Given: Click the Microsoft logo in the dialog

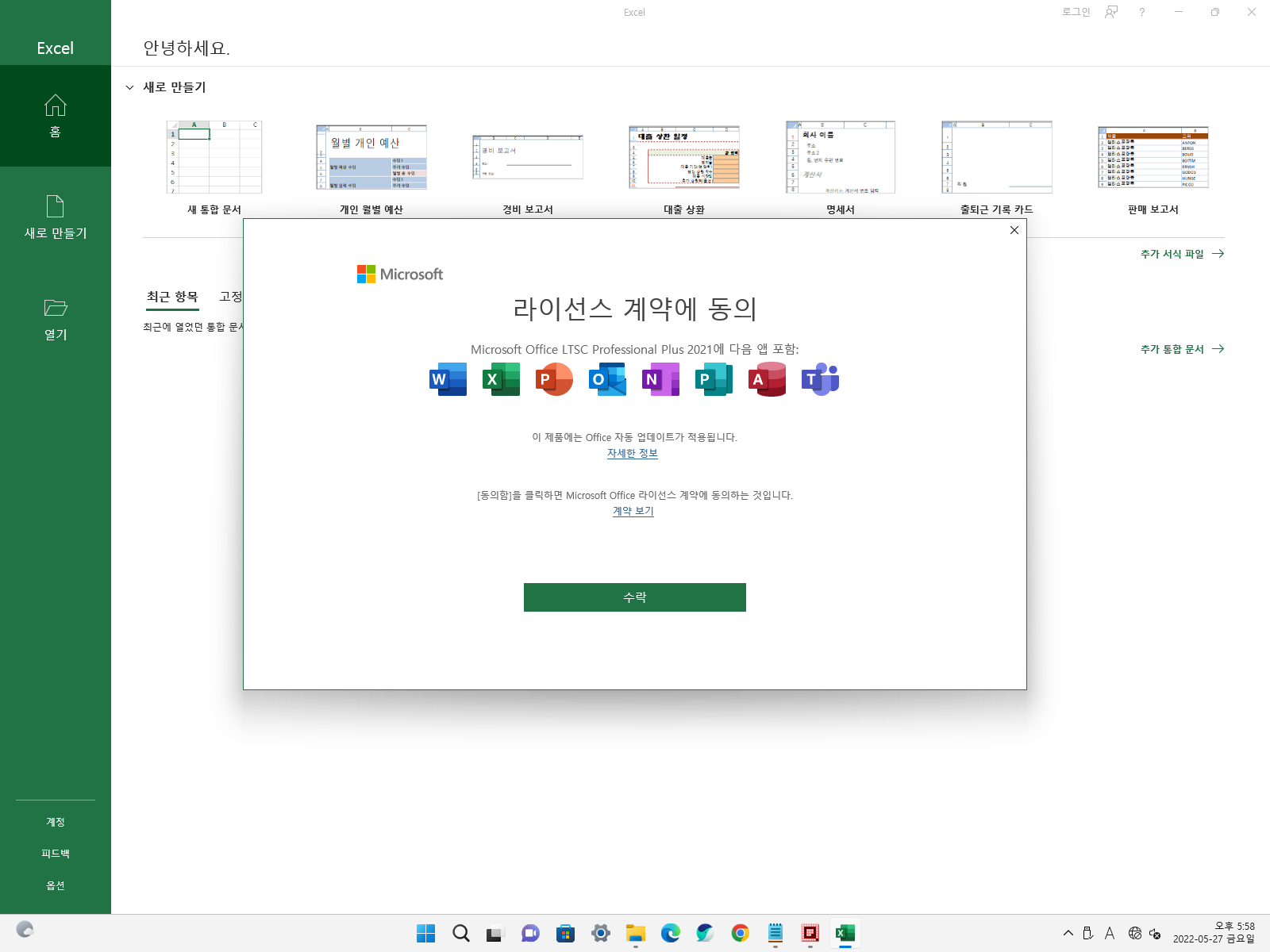Looking at the screenshot, I should coord(400,274).
